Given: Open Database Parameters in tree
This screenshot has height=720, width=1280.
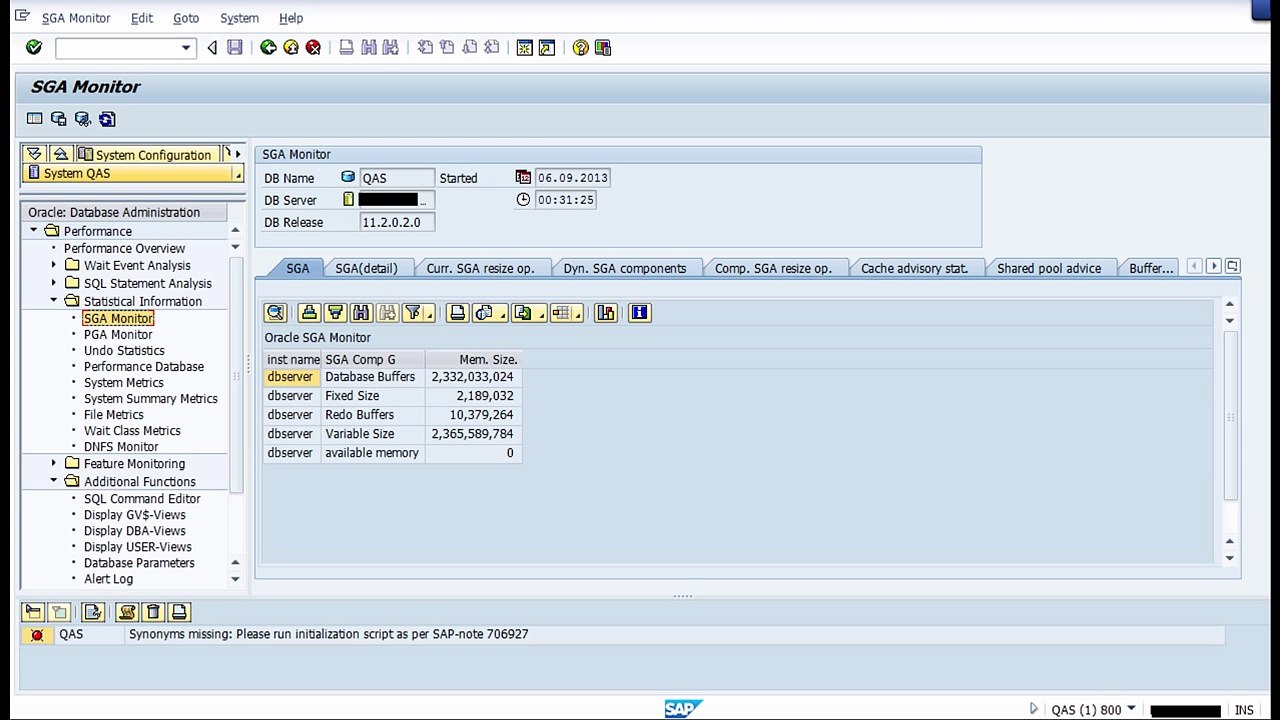Looking at the screenshot, I should pos(139,562).
